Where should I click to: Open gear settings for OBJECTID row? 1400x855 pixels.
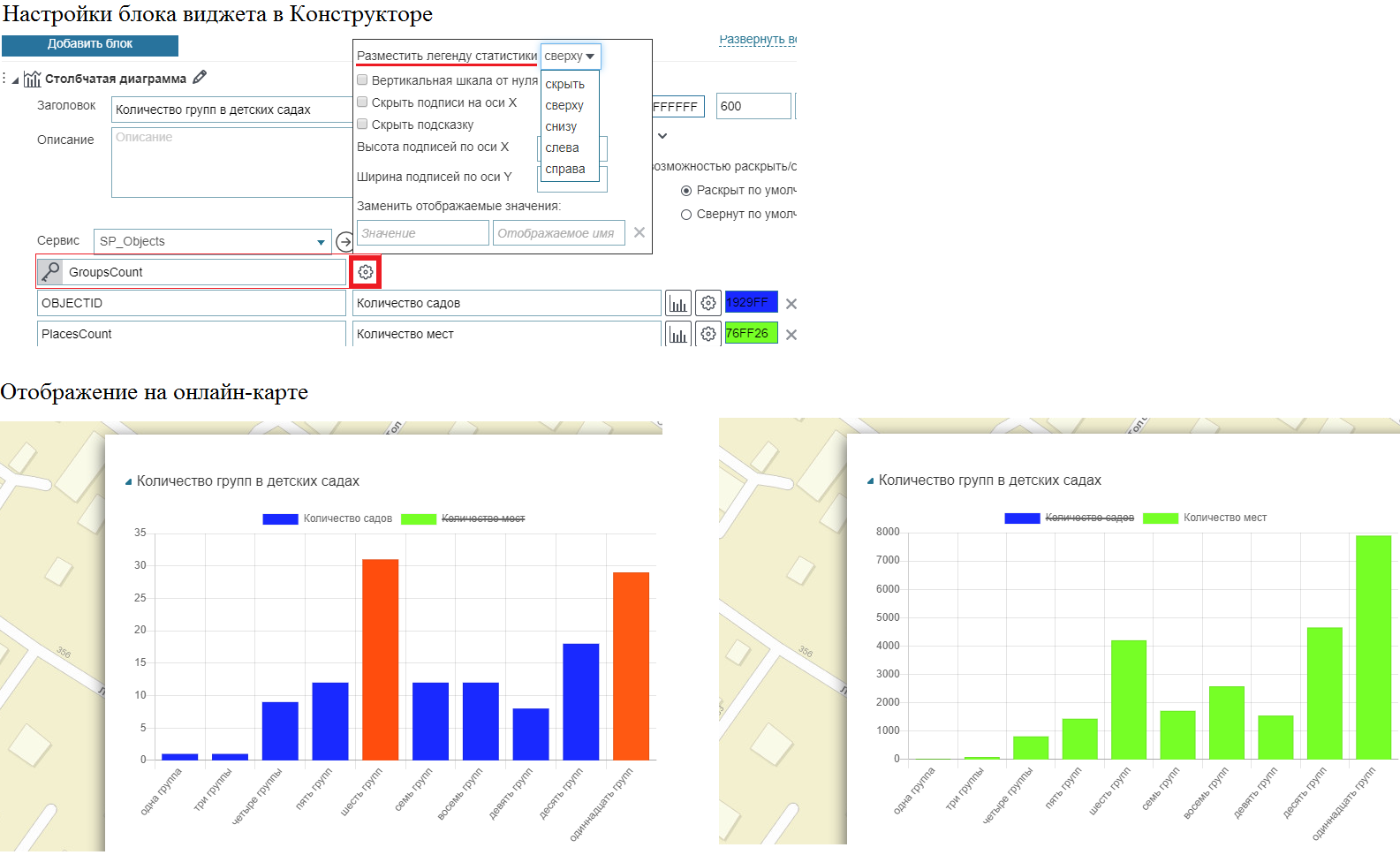pos(708,303)
